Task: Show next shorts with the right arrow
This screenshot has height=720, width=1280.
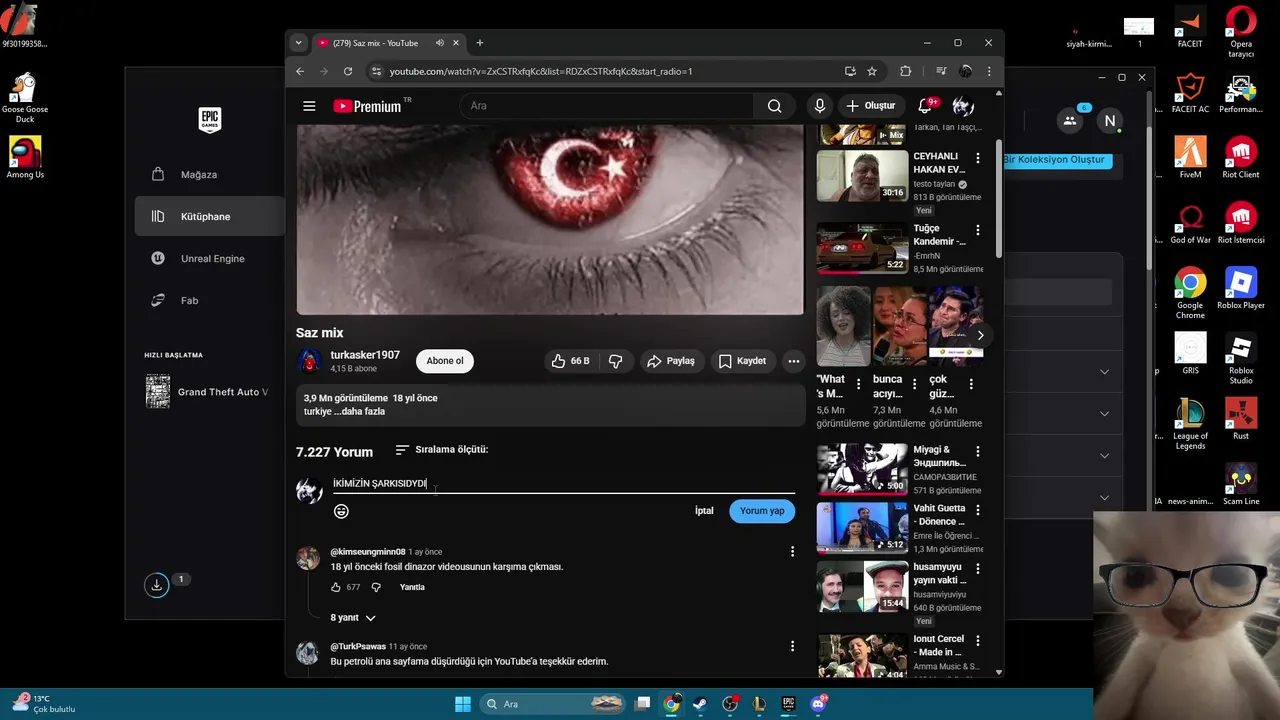Action: 980,335
